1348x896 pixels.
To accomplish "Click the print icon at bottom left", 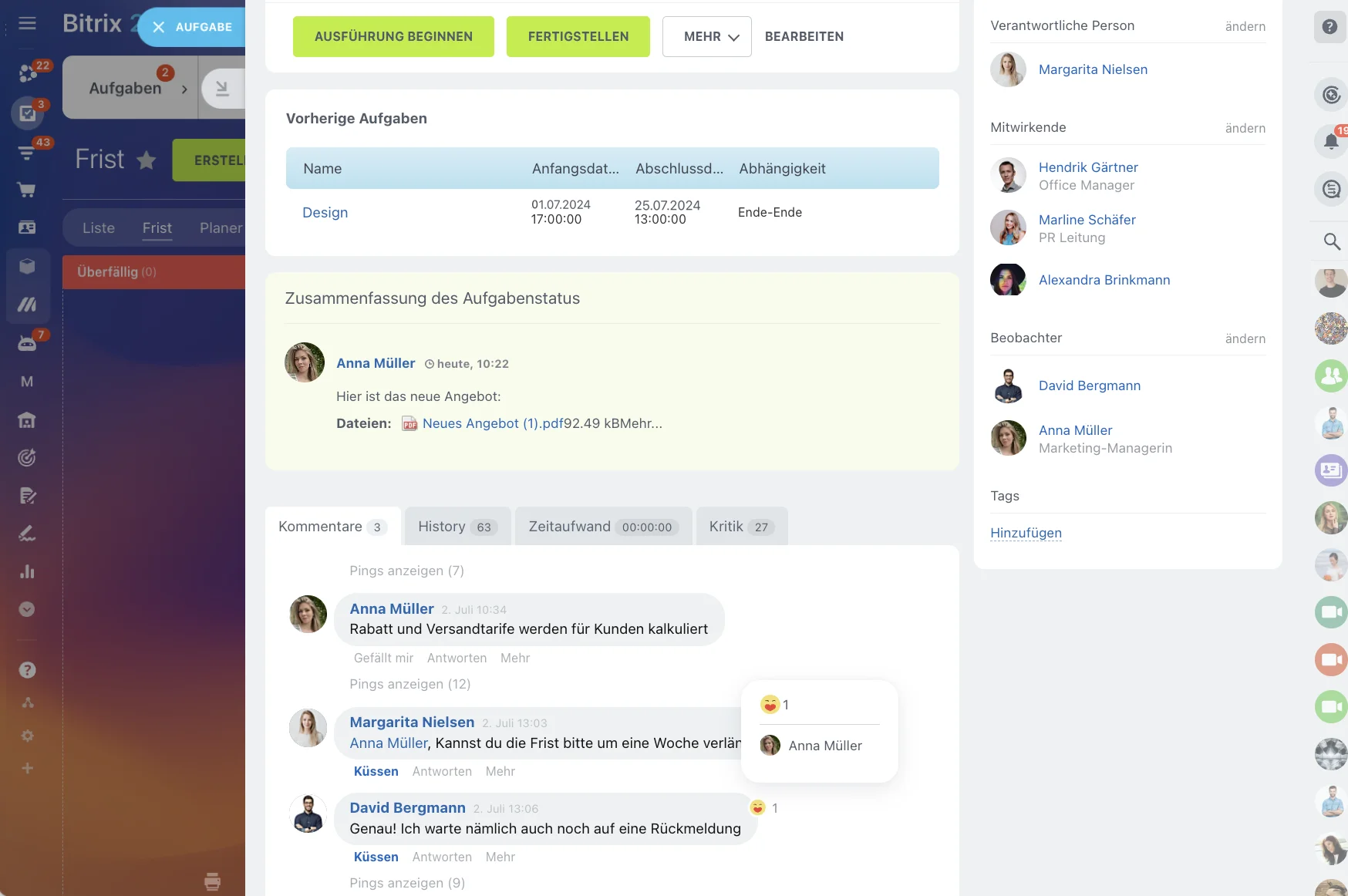I will point(212,881).
